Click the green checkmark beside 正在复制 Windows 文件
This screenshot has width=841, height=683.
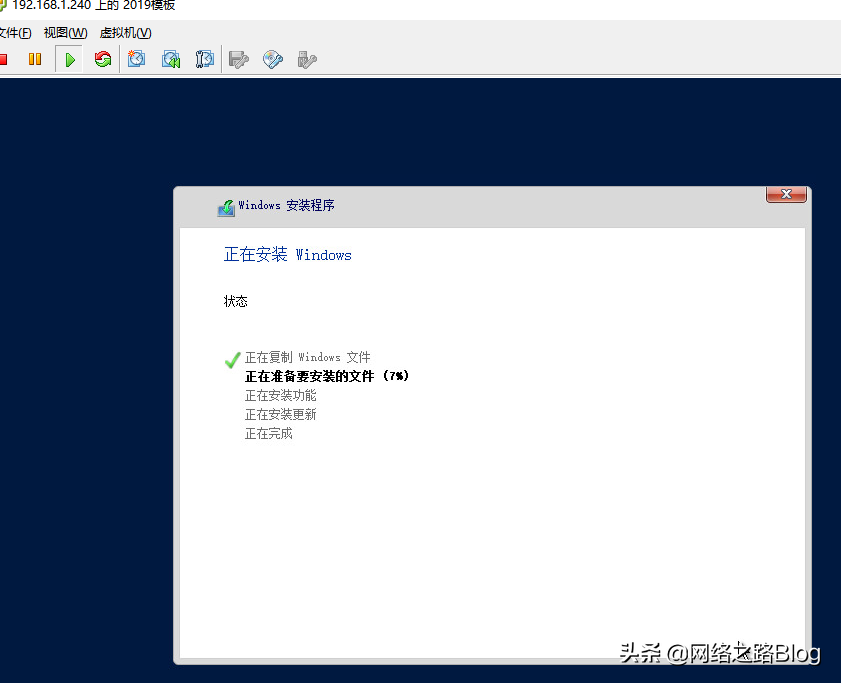[232, 360]
